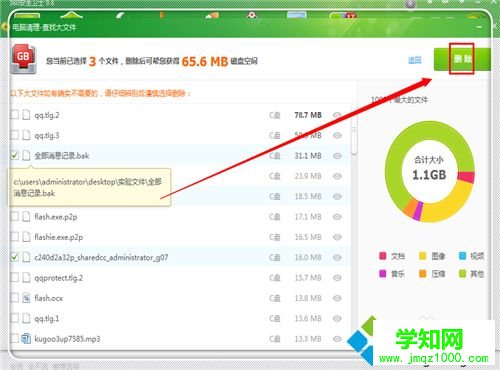Tick the flash.ocx checkbox
Viewport: 500px width, 370px height.
coord(15,298)
